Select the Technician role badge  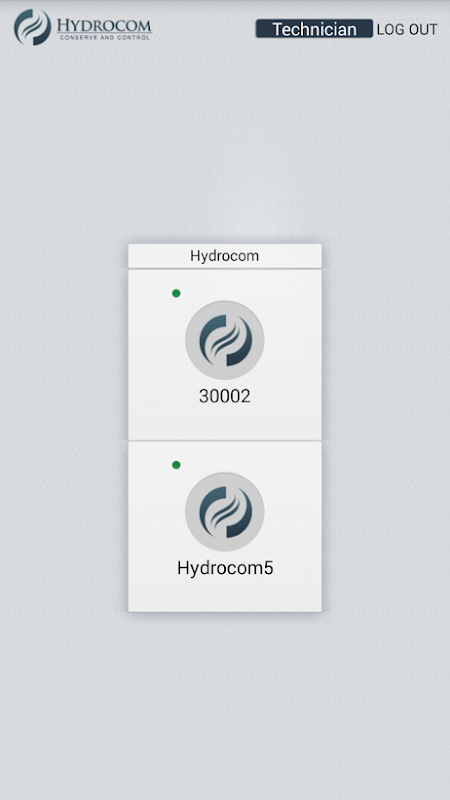click(314, 29)
